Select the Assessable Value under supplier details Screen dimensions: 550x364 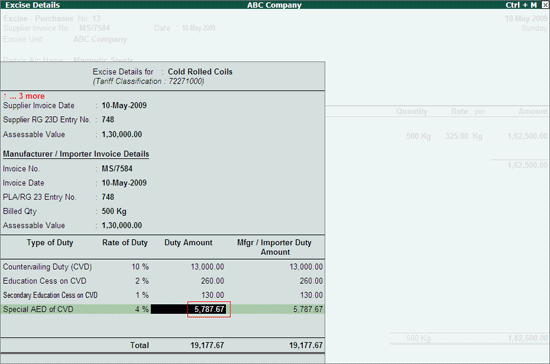[122, 134]
